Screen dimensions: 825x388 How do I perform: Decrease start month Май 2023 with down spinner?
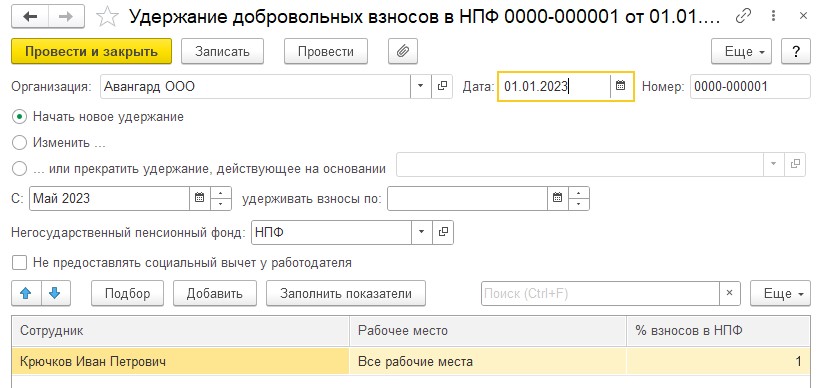[x=221, y=204]
